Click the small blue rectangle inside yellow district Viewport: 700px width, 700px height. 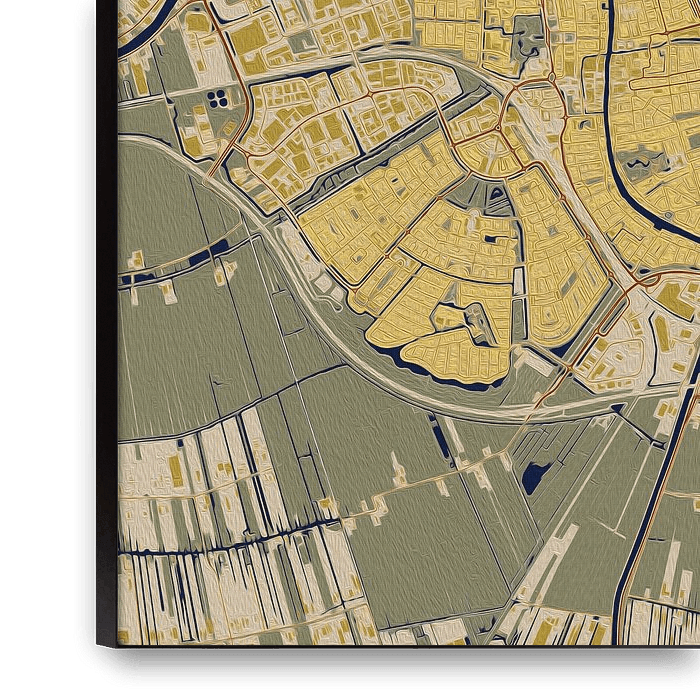(x=491, y=237)
